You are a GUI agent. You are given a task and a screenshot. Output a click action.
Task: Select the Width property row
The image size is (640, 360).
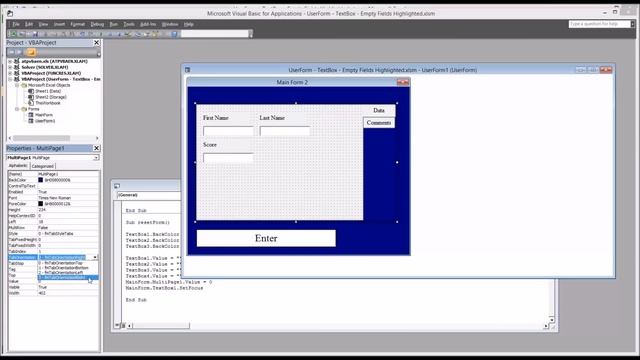[x=53, y=293]
